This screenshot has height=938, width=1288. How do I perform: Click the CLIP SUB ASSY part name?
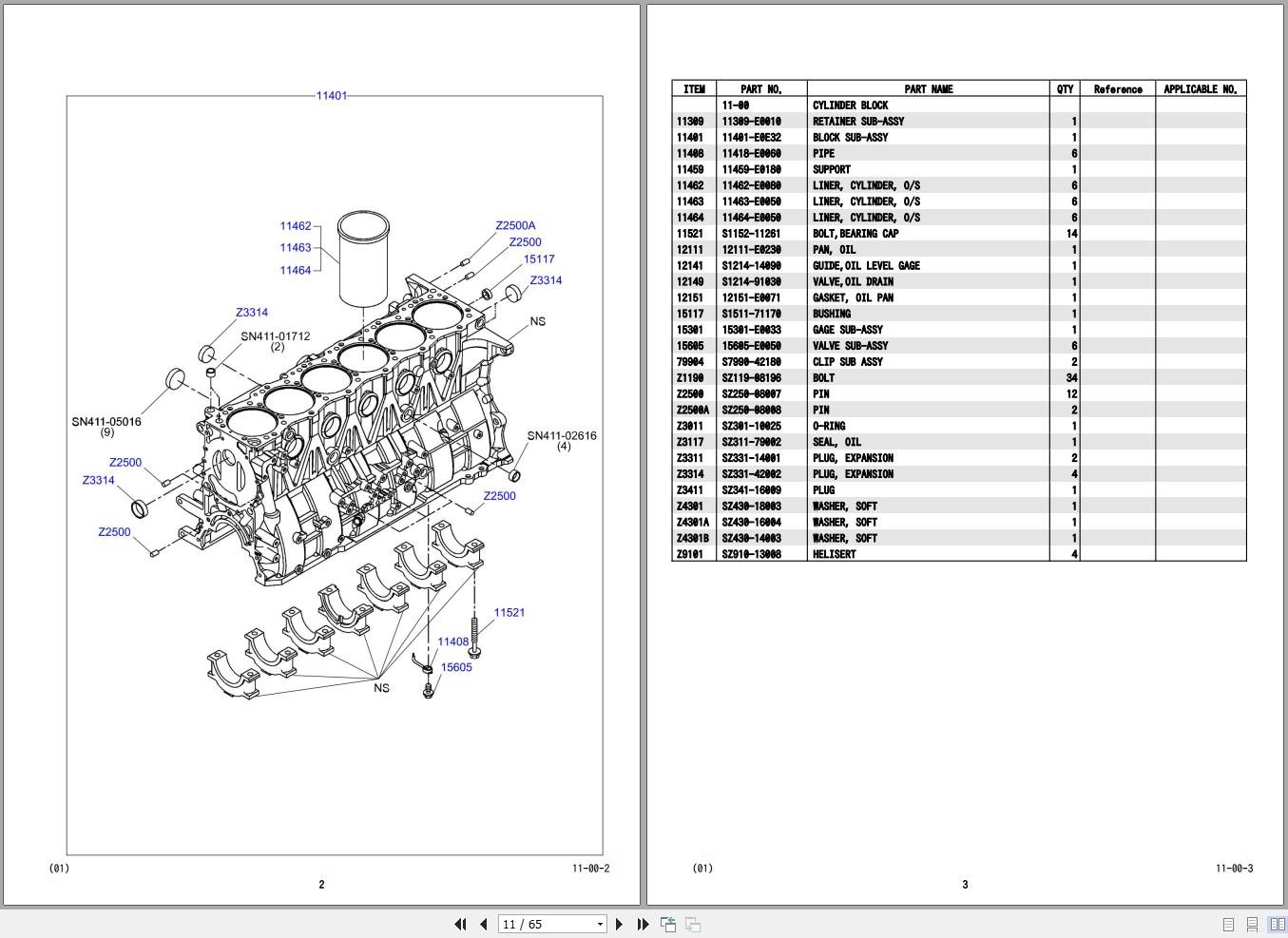coord(848,362)
